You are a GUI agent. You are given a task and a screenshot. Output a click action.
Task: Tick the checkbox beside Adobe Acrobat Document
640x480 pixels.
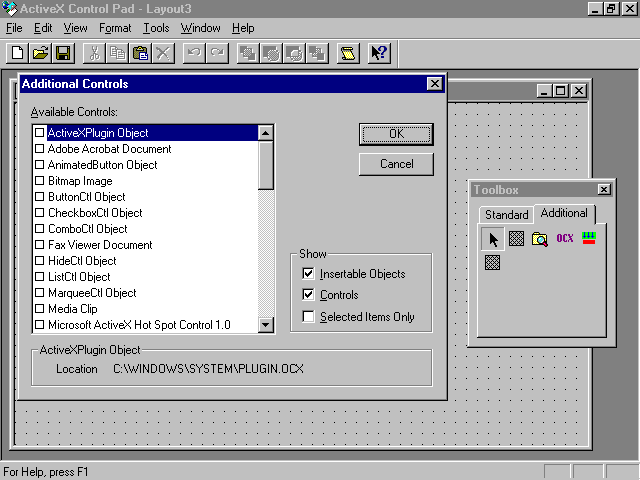coord(40,149)
